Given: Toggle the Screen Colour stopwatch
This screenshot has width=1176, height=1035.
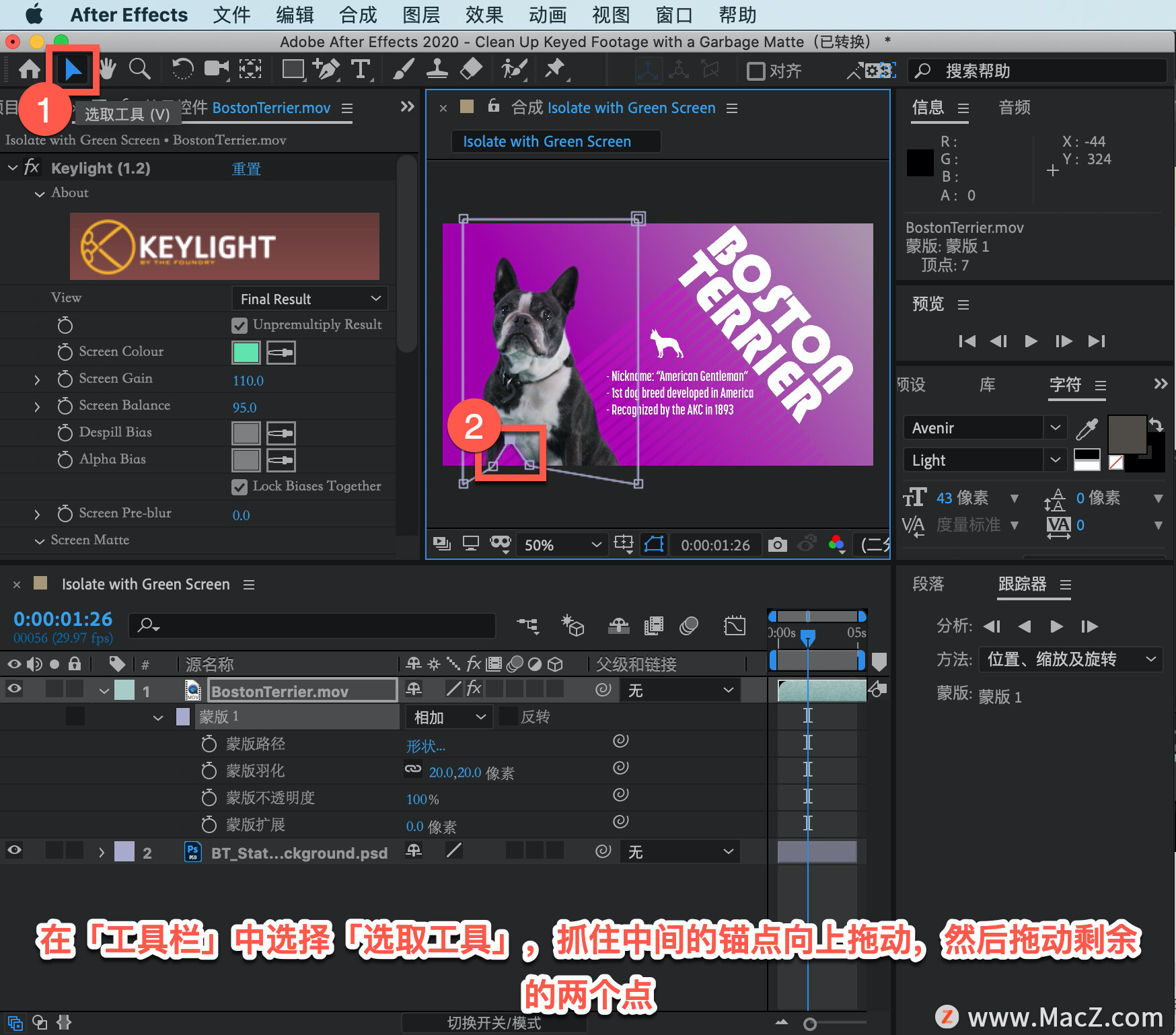Looking at the screenshot, I should (65, 352).
